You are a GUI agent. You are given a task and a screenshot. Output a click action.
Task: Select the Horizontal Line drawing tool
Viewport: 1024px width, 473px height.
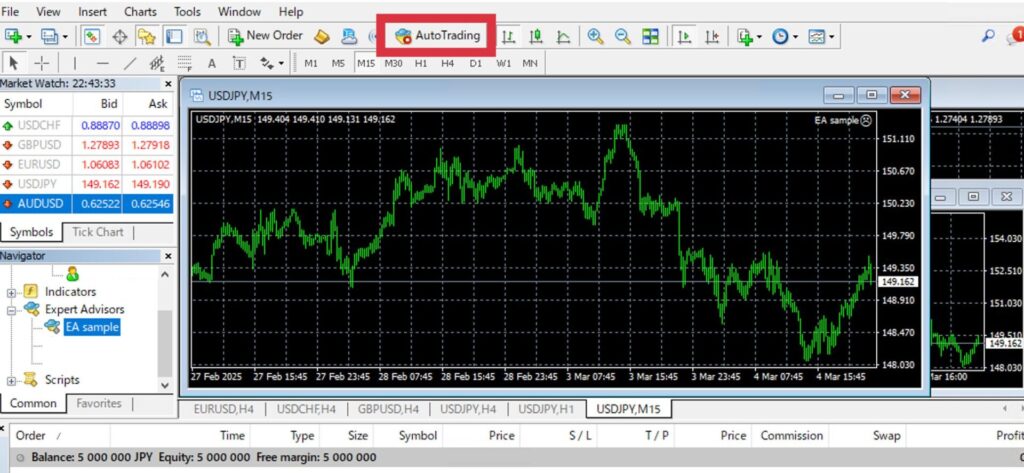point(103,63)
